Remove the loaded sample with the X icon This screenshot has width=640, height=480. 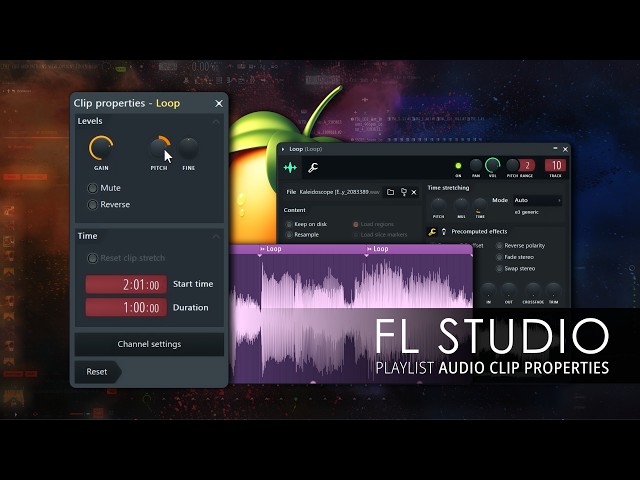pyautogui.click(x=414, y=192)
